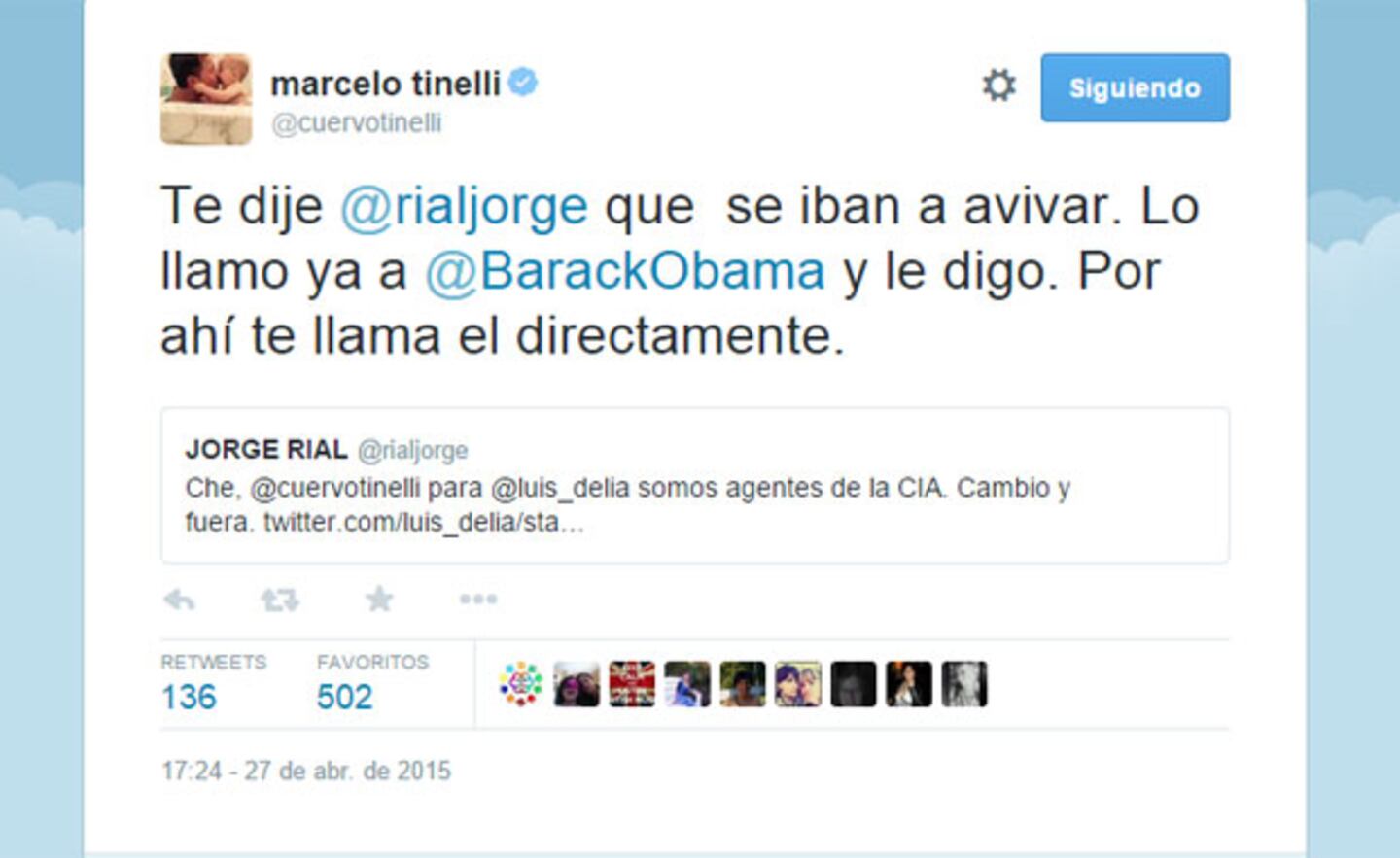Open the twitter.com/luis_delia/sta... link

[424, 523]
